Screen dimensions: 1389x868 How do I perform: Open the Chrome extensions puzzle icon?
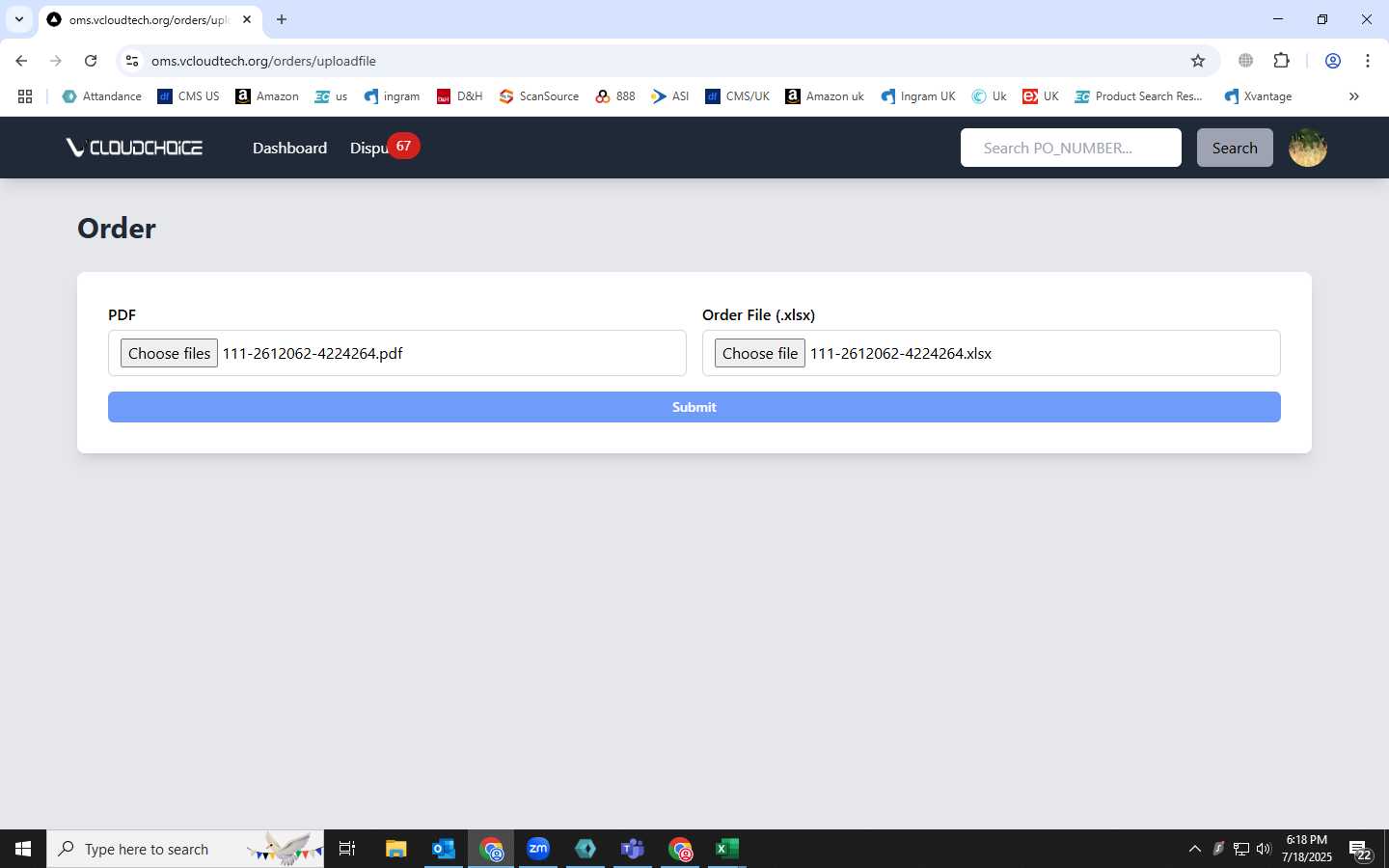point(1281,61)
